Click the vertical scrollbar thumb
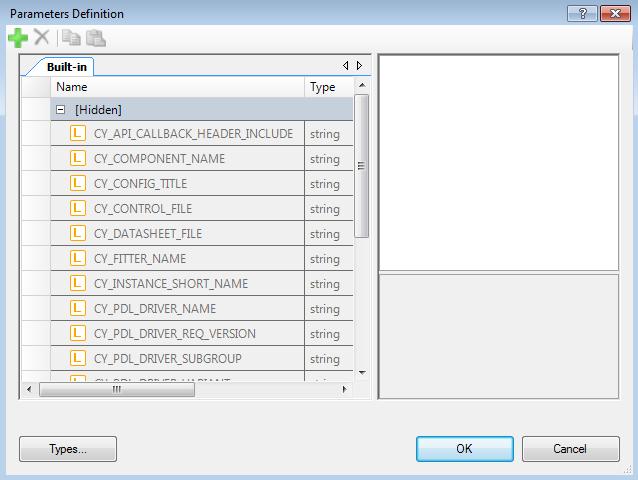Viewport: 638px width, 480px height. 361,166
